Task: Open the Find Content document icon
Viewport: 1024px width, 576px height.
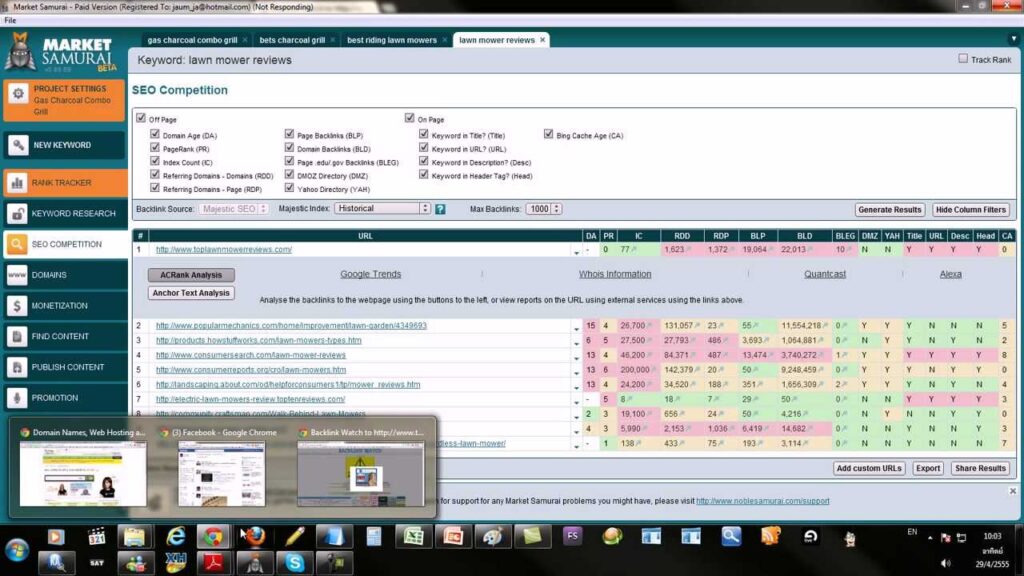Action: pos(17,336)
